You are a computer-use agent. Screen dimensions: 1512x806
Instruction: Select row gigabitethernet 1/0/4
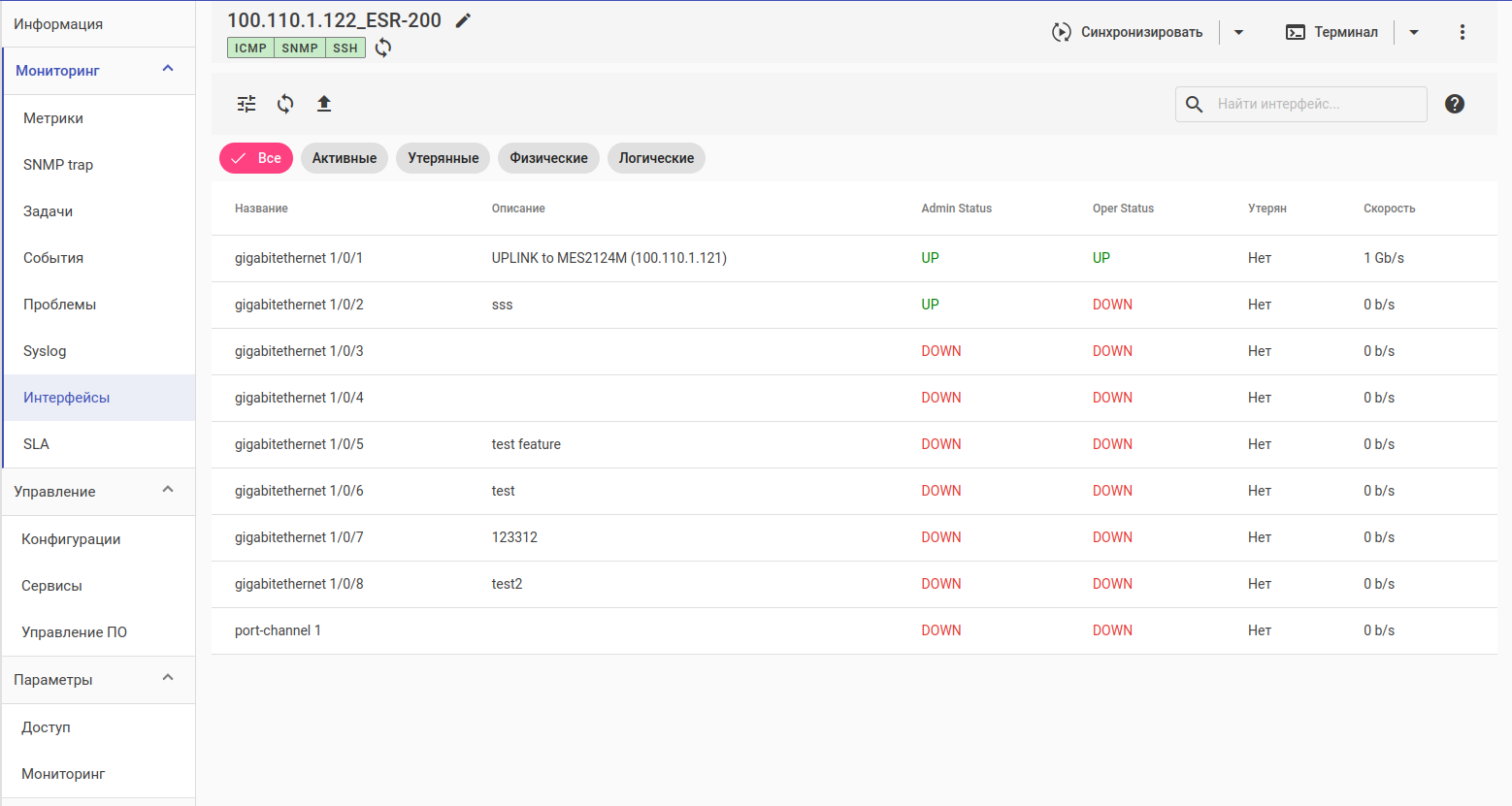click(854, 398)
